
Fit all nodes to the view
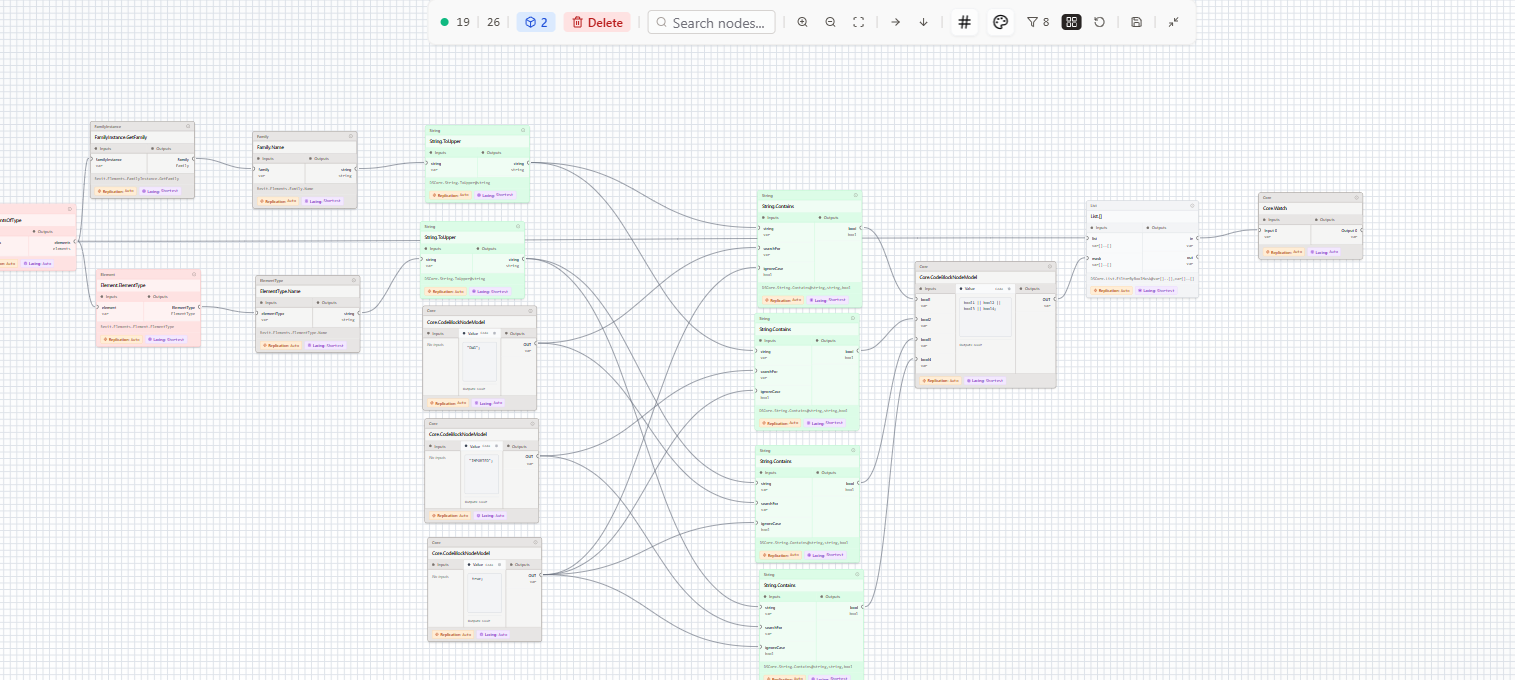tap(858, 22)
